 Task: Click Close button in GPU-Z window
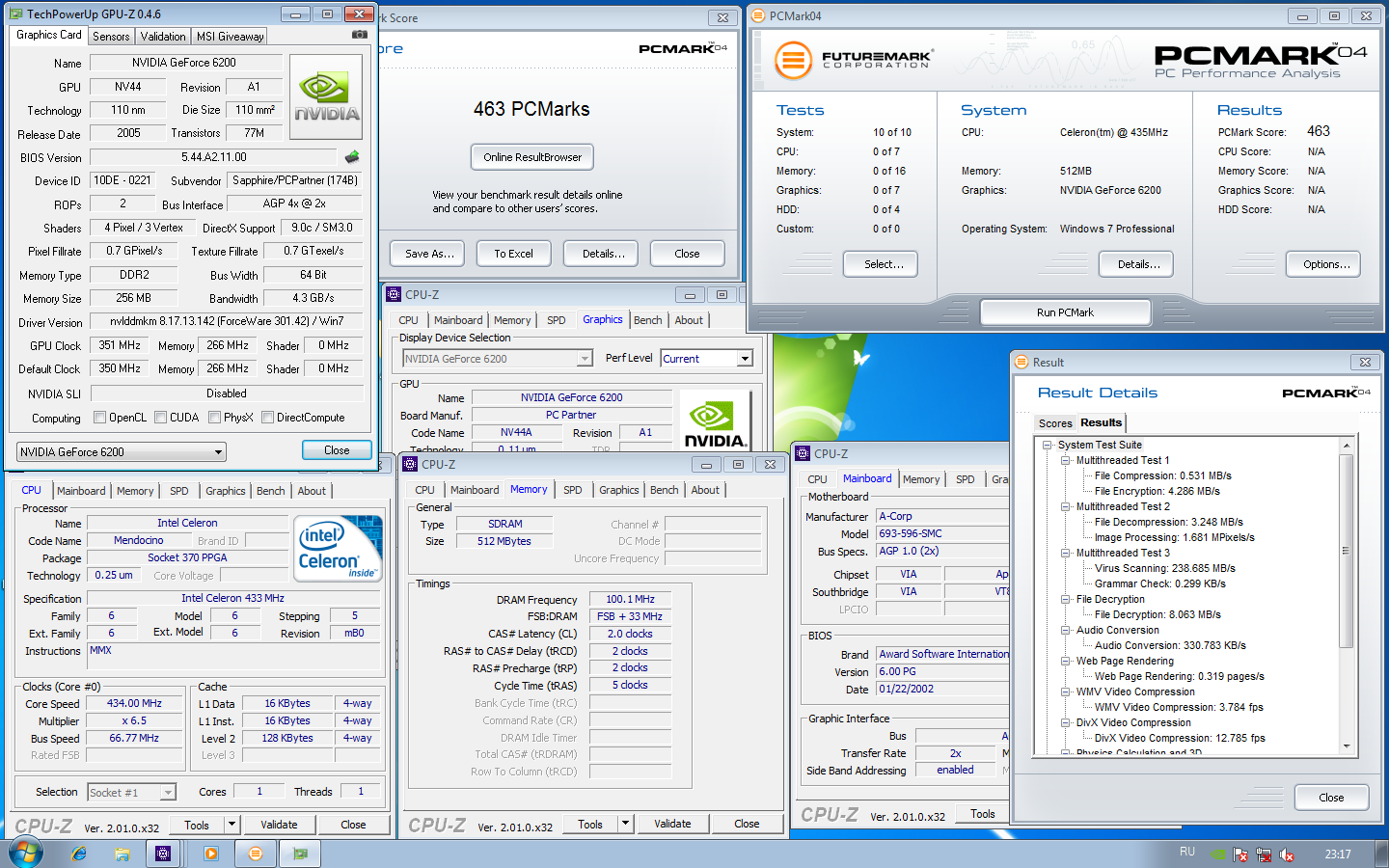click(337, 450)
